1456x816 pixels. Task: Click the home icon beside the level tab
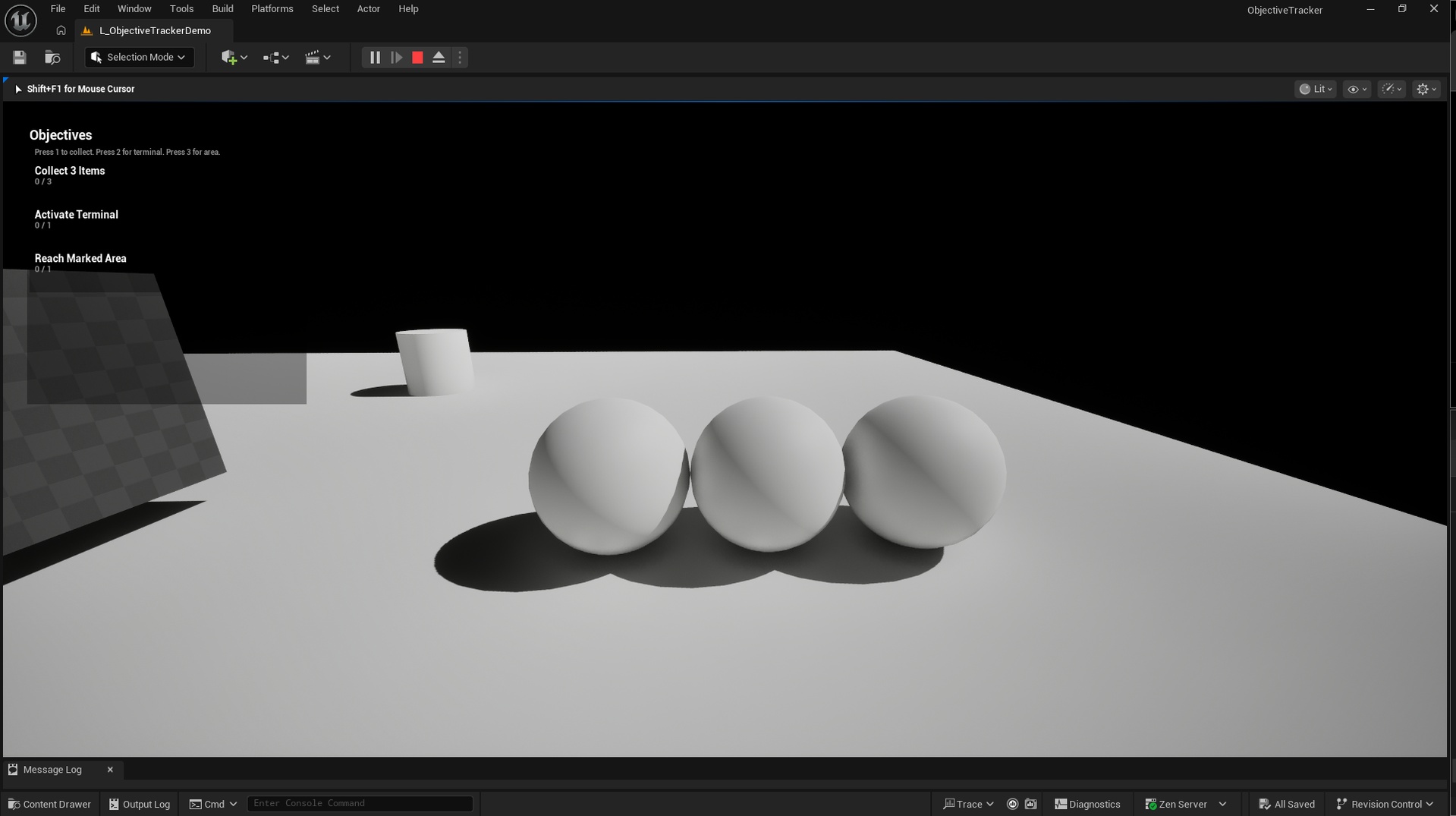(x=61, y=30)
